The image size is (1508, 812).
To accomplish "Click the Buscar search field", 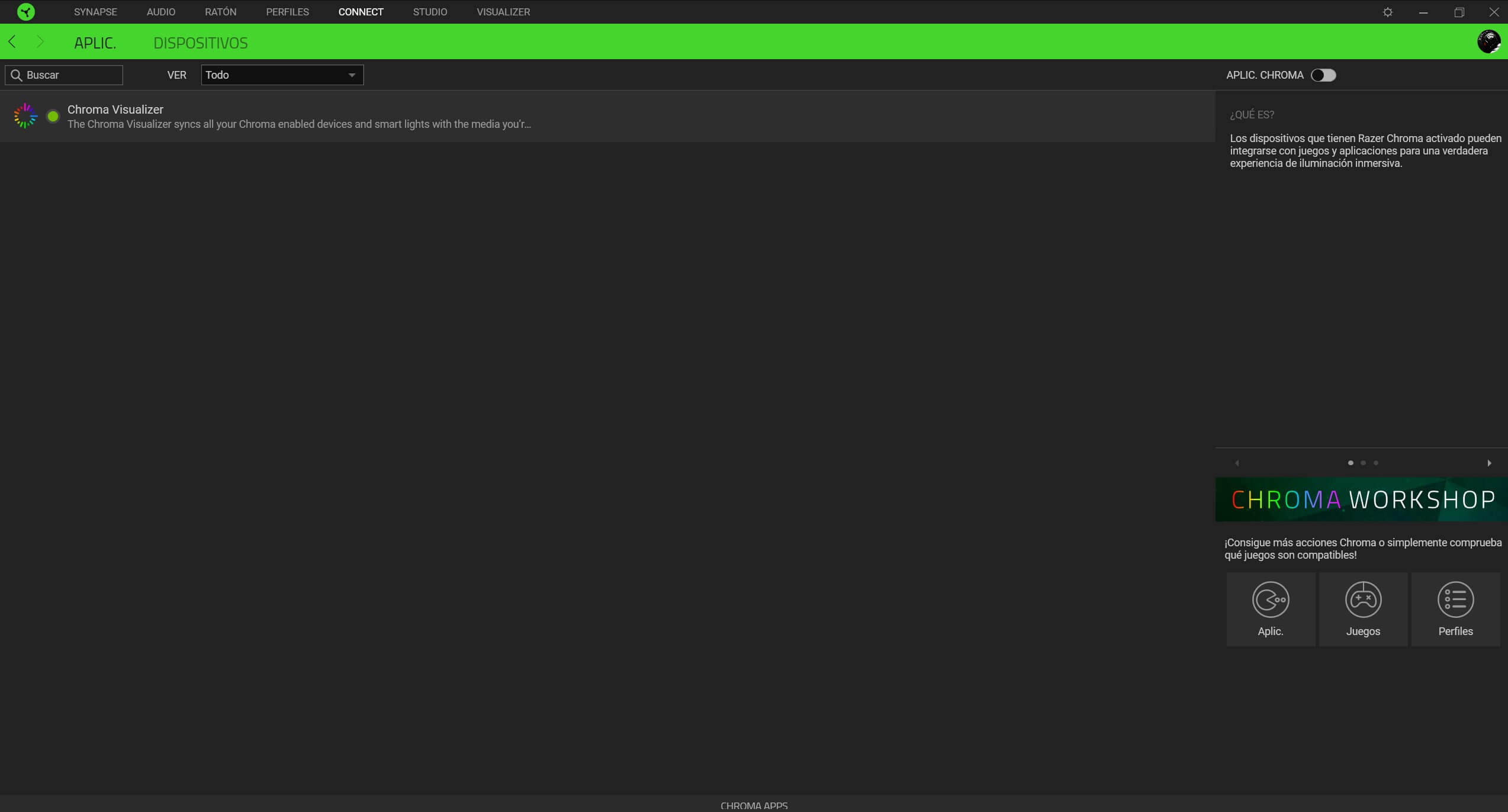I will tap(64, 75).
